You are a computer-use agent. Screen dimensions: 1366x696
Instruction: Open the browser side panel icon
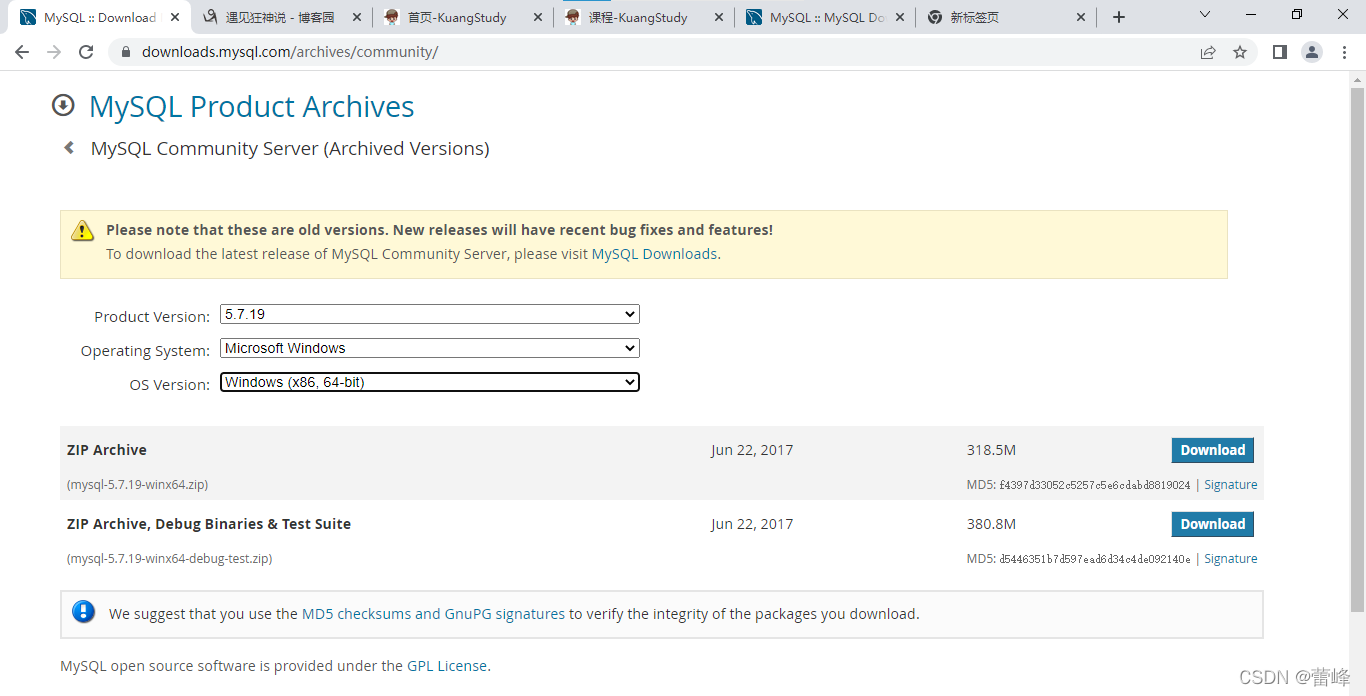pos(1279,52)
